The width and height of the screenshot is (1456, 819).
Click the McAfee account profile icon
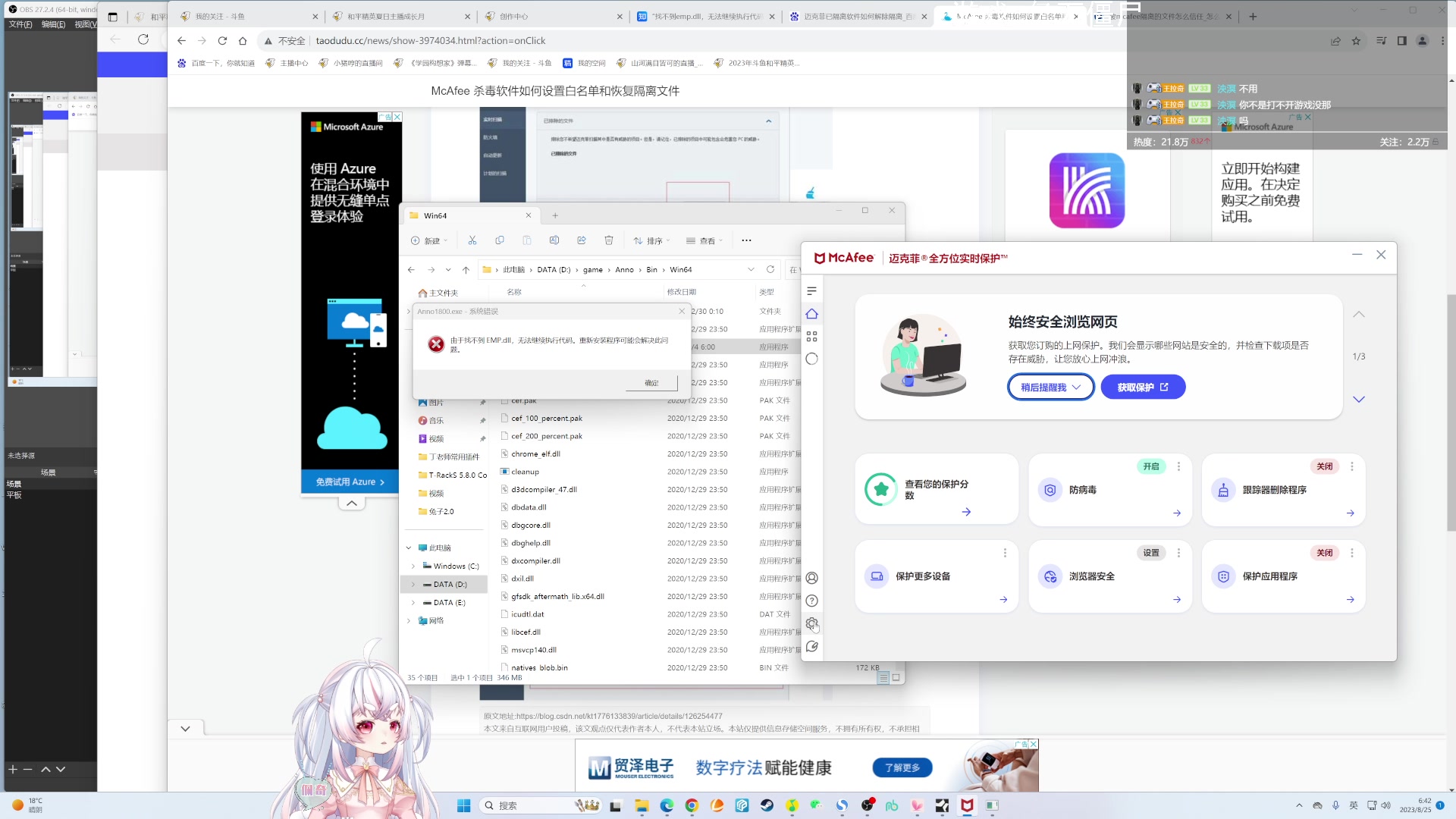coord(812,578)
